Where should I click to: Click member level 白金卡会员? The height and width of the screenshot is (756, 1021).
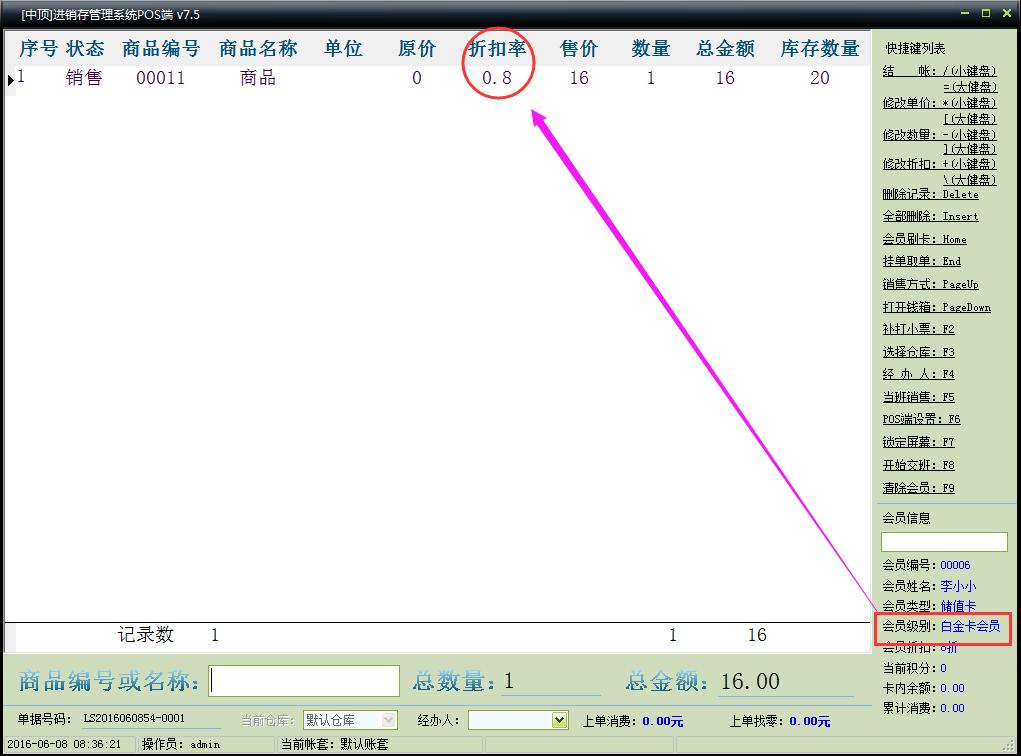coord(970,626)
